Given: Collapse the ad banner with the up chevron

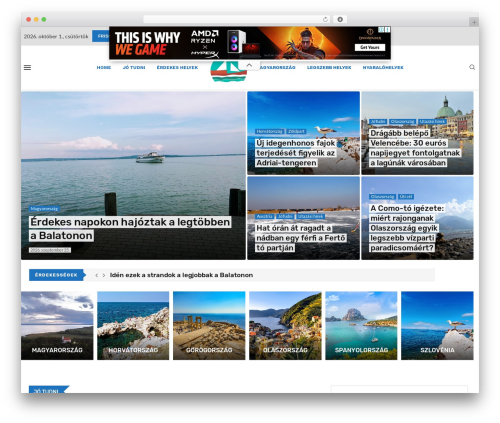Looking at the screenshot, I should pyautogui.click(x=249, y=65).
